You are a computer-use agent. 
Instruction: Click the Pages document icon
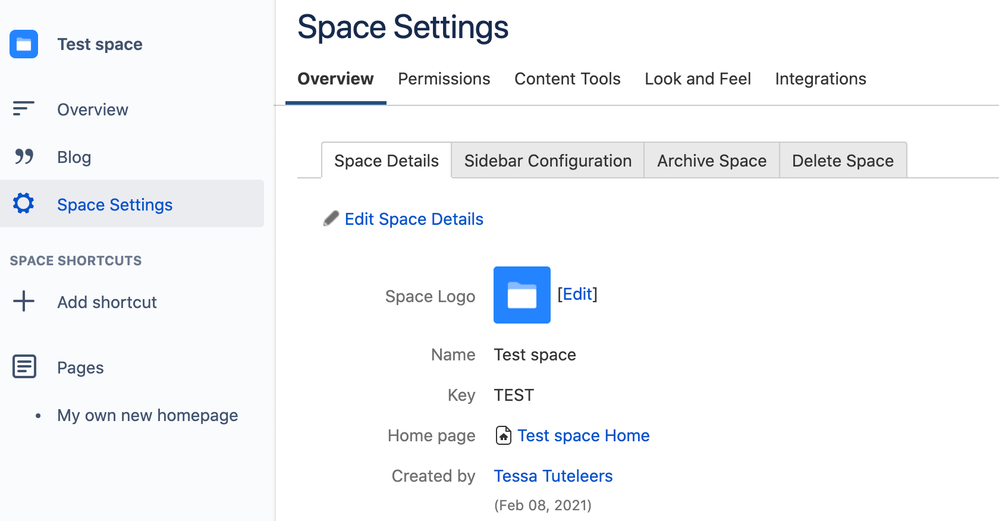[x=23, y=367]
